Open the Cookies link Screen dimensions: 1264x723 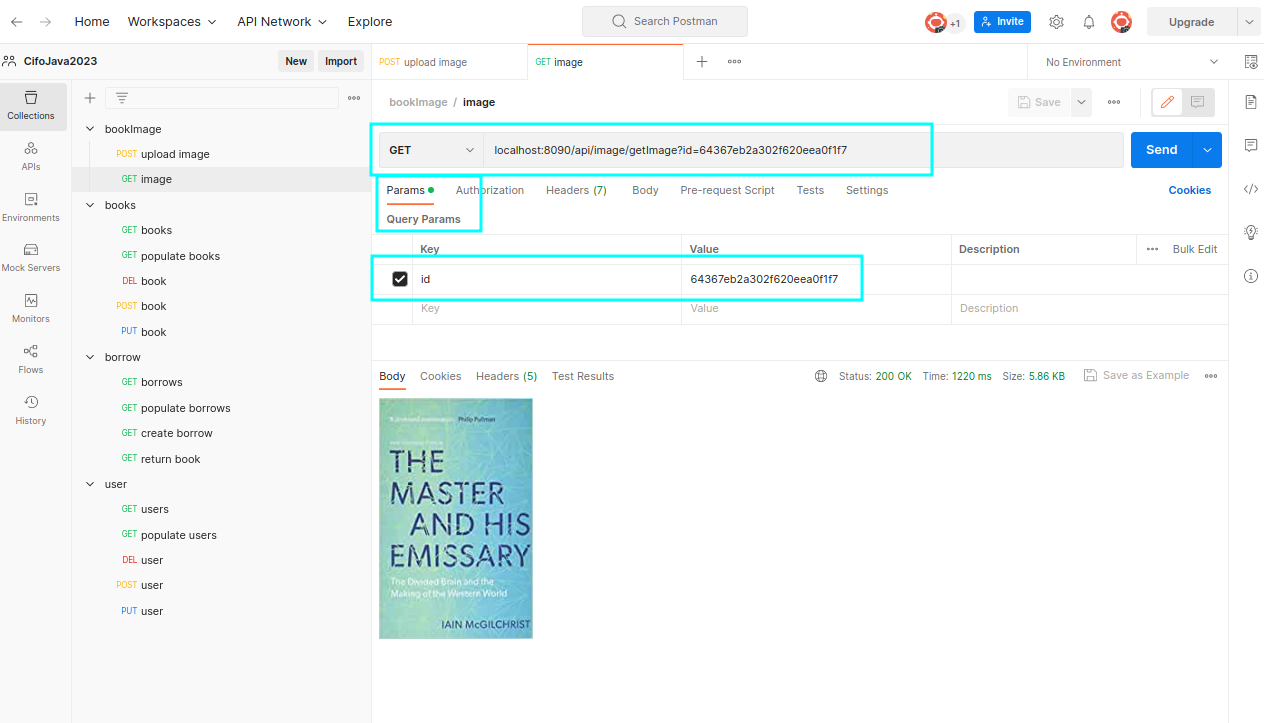1190,190
